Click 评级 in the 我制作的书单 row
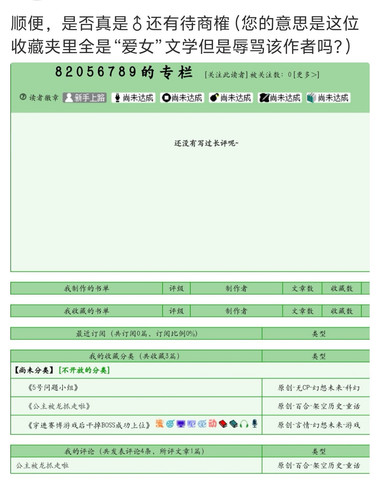Viewport: 380px width, 500px height. click(x=176, y=288)
